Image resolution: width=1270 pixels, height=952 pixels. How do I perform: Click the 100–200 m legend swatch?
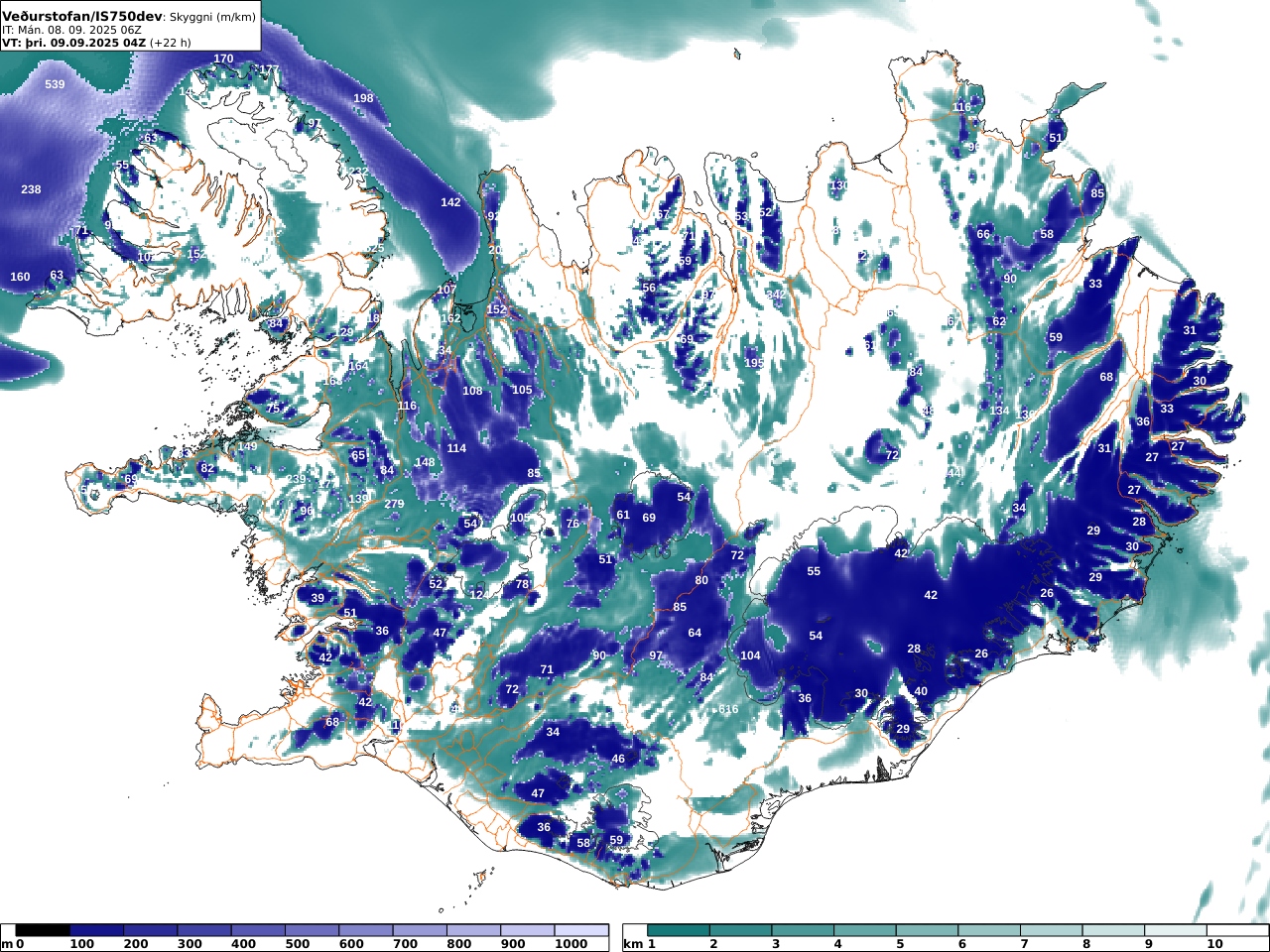click(x=96, y=930)
